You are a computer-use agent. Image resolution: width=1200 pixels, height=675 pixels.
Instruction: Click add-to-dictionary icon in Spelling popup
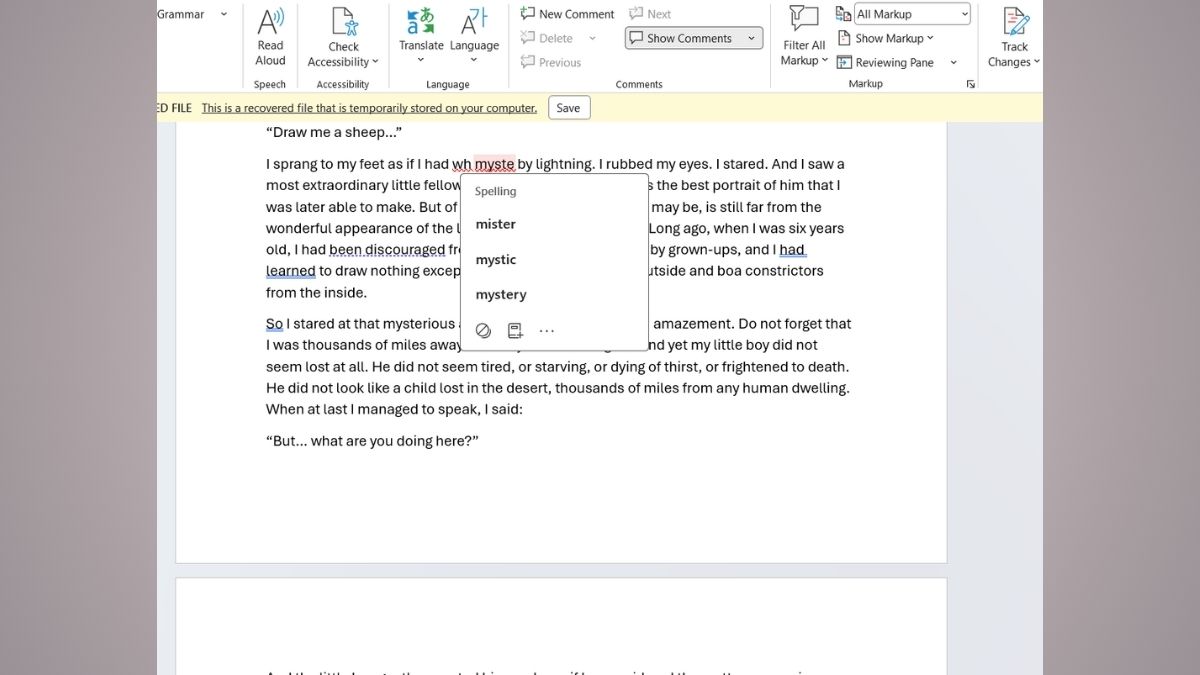(515, 330)
